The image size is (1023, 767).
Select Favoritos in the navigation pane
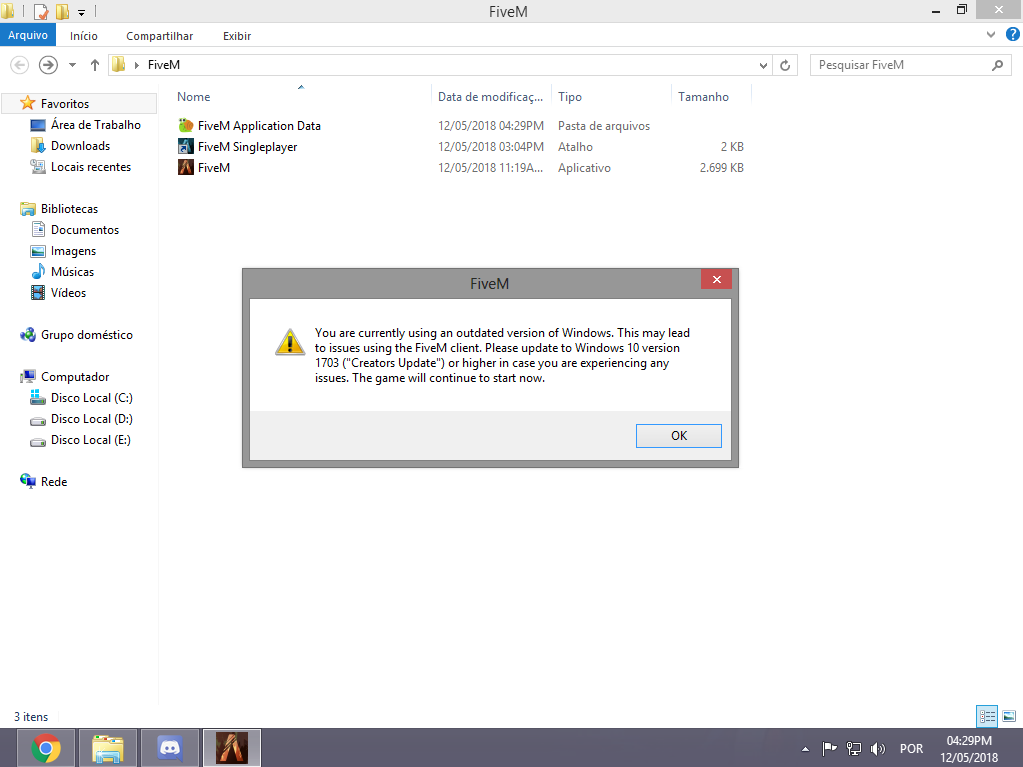coord(65,104)
